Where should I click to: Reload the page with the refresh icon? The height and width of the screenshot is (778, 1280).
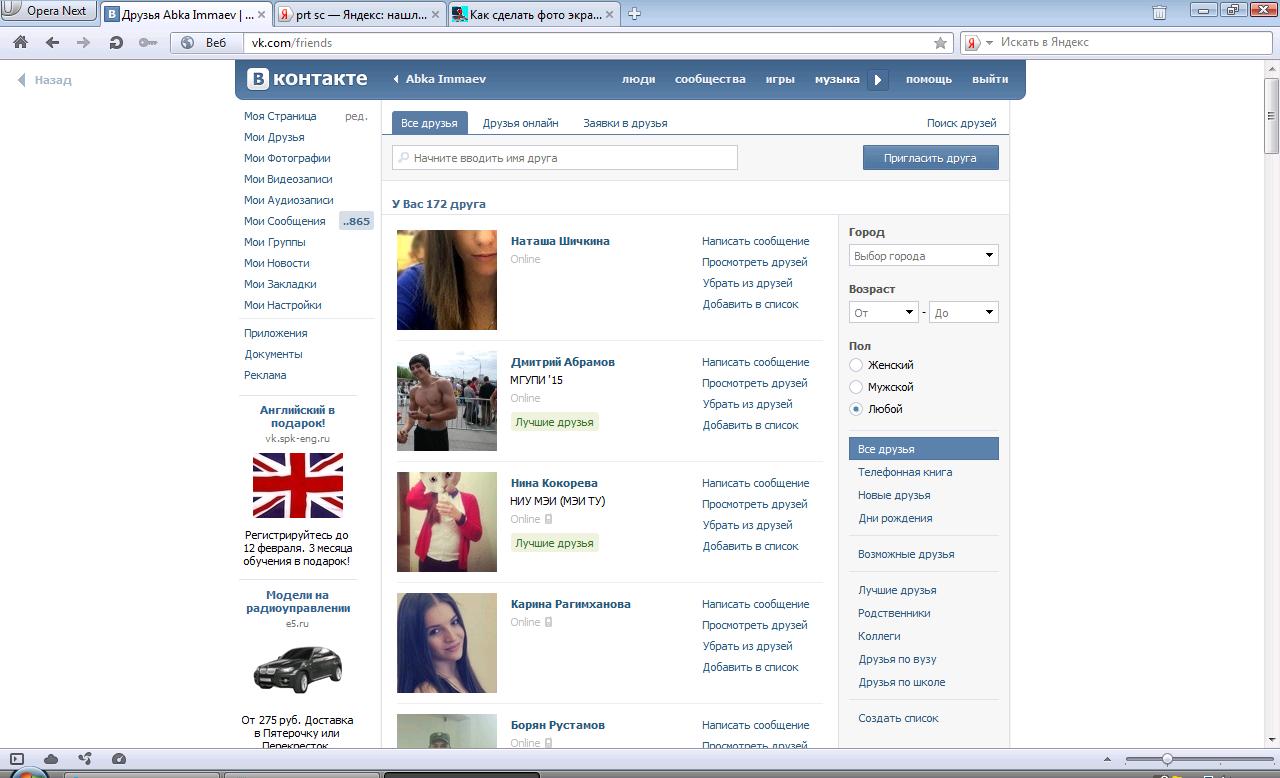(116, 43)
